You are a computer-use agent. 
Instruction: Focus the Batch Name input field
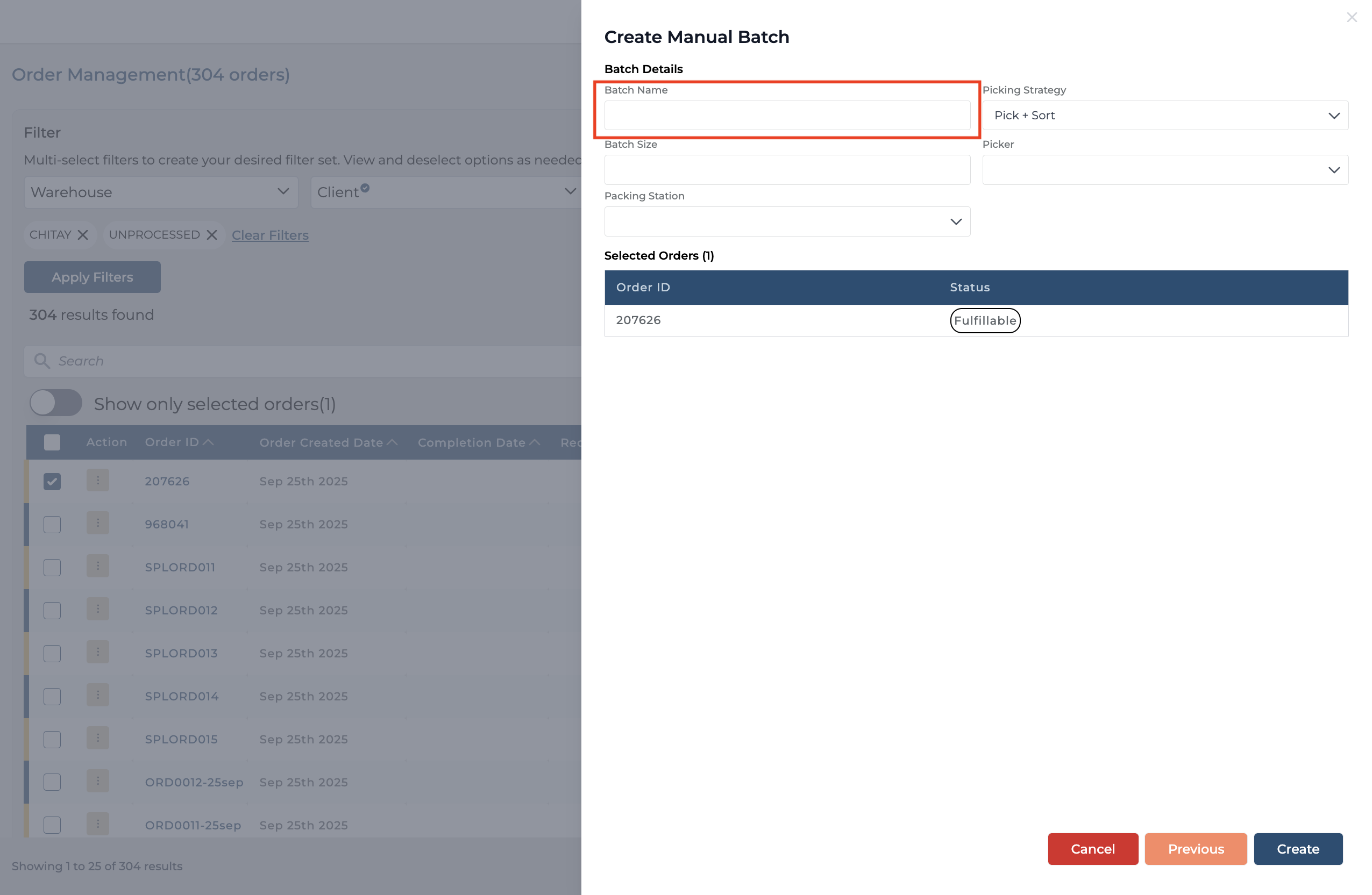[787, 115]
